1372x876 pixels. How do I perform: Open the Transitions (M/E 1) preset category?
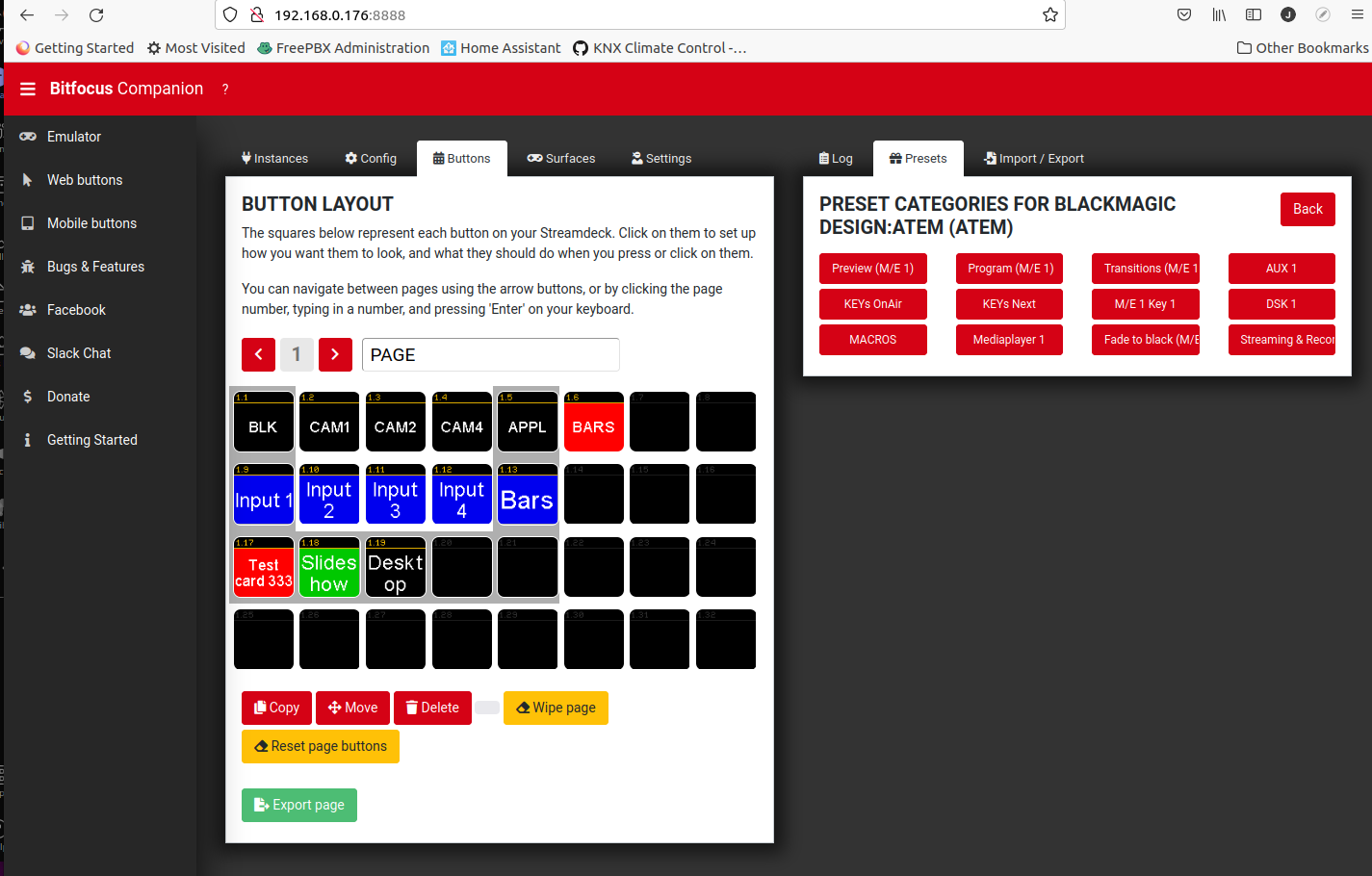point(1146,269)
